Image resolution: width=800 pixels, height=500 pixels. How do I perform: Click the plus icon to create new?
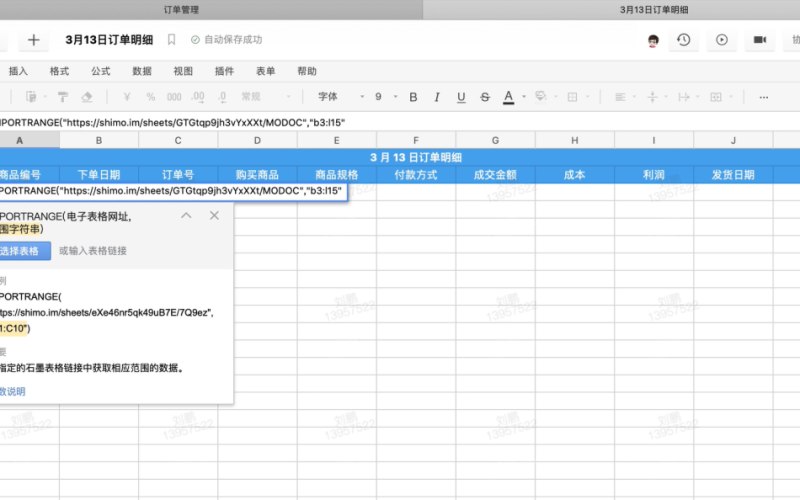coord(33,40)
